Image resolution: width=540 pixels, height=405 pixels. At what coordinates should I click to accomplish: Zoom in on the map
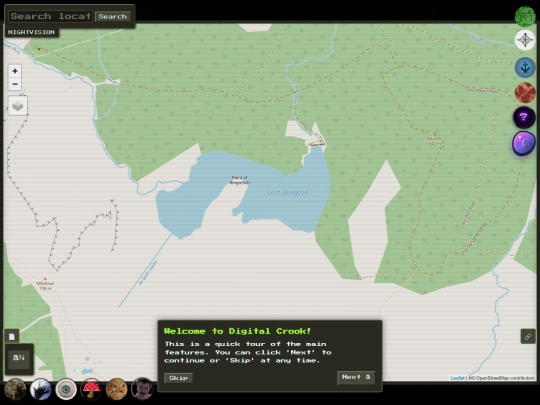[15, 71]
